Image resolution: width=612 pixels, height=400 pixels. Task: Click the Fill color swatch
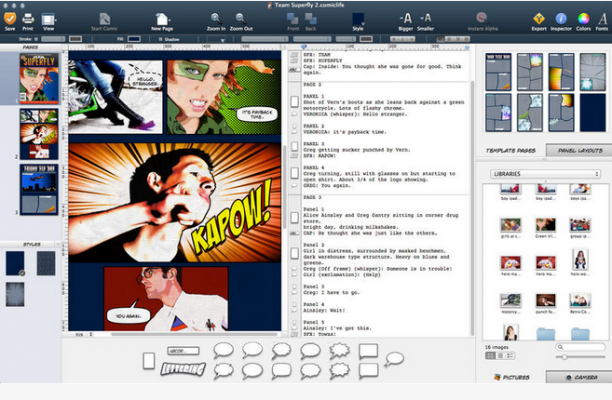point(134,39)
